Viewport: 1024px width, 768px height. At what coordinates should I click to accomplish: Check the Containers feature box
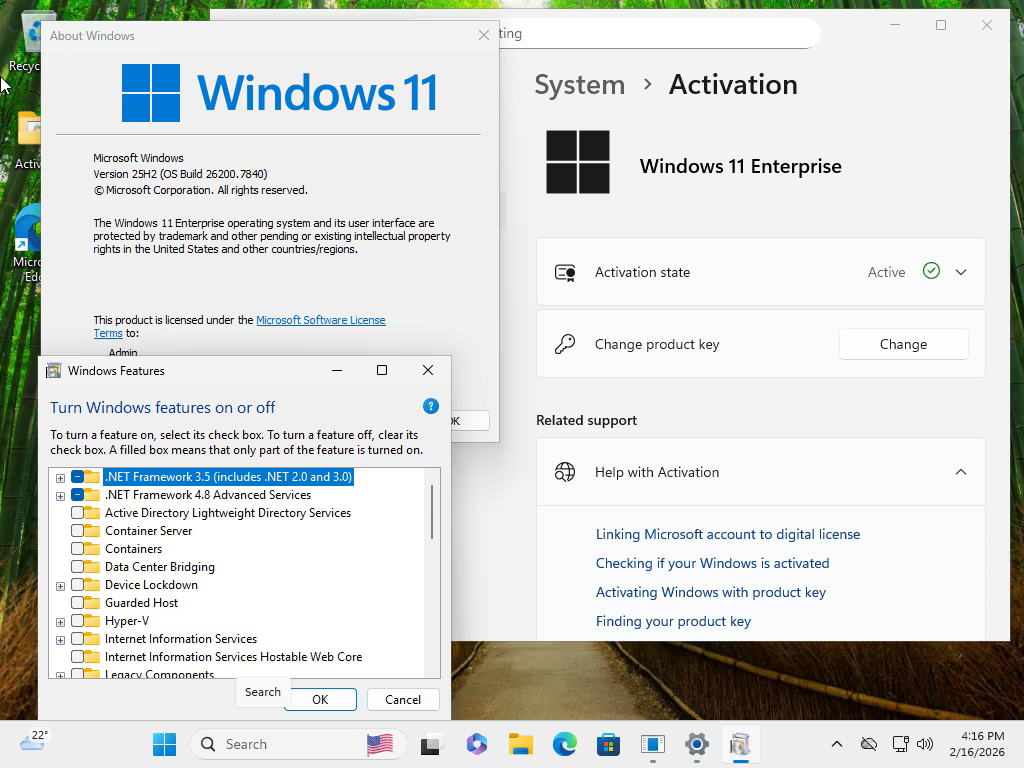(x=77, y=549)
